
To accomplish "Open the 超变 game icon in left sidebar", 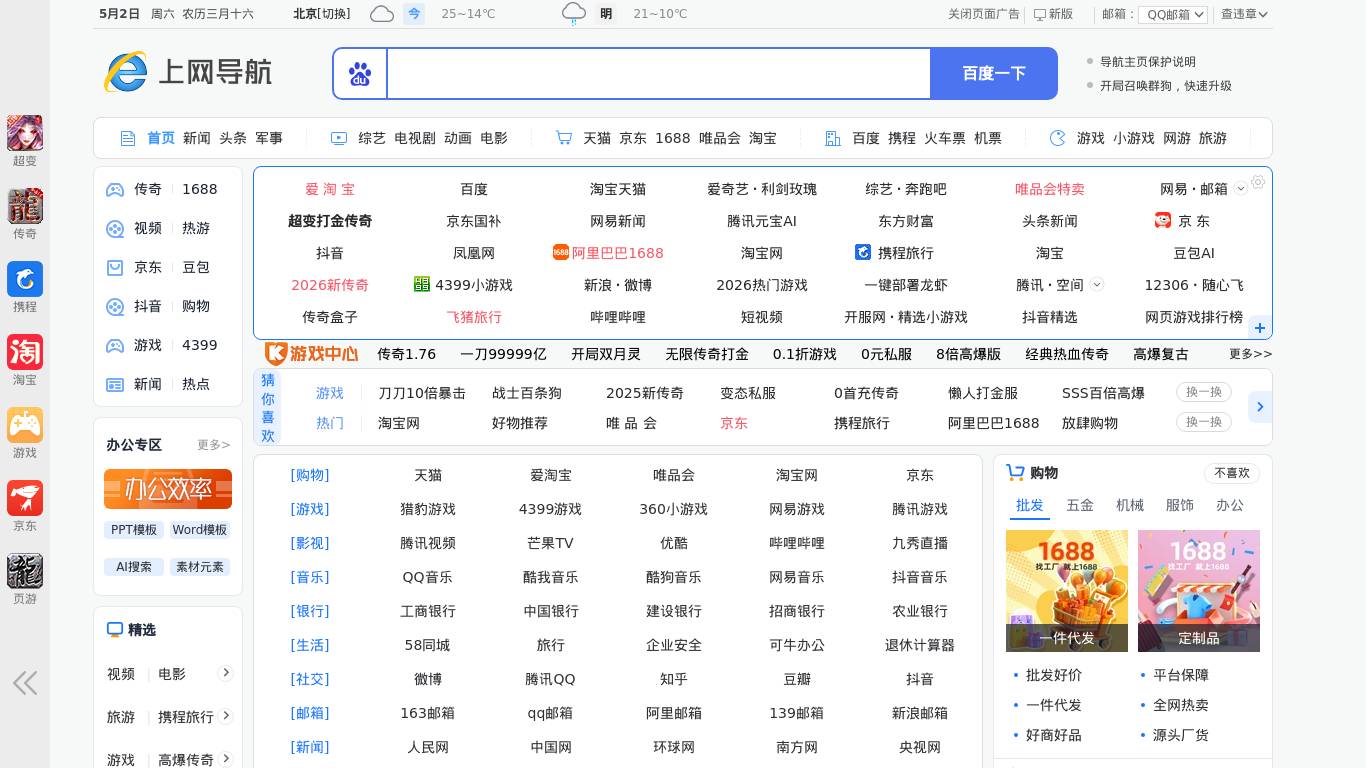I will click(25, 133).
